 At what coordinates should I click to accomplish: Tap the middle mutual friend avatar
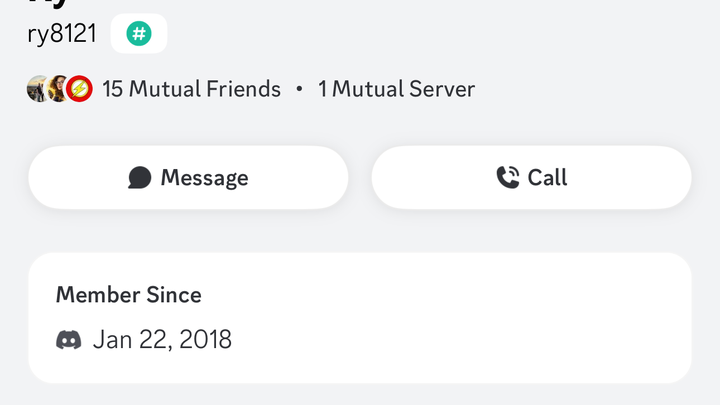pos(58,89)
